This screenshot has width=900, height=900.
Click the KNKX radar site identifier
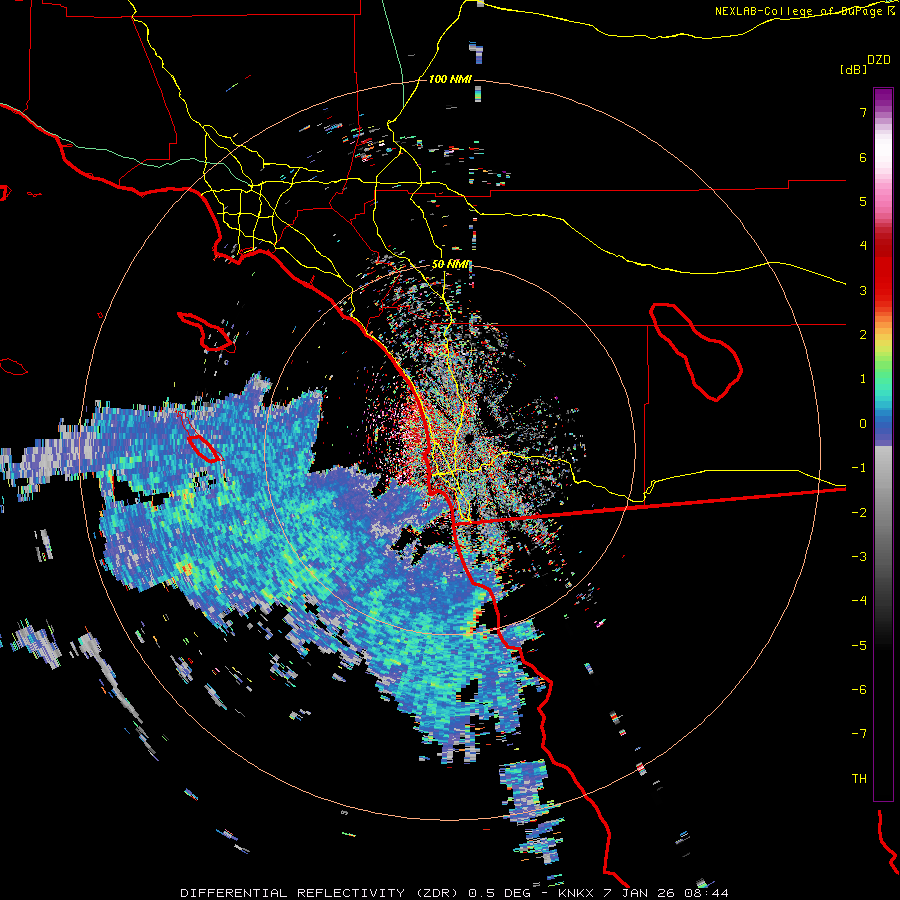pyautogui.click(x=577, y=893)
